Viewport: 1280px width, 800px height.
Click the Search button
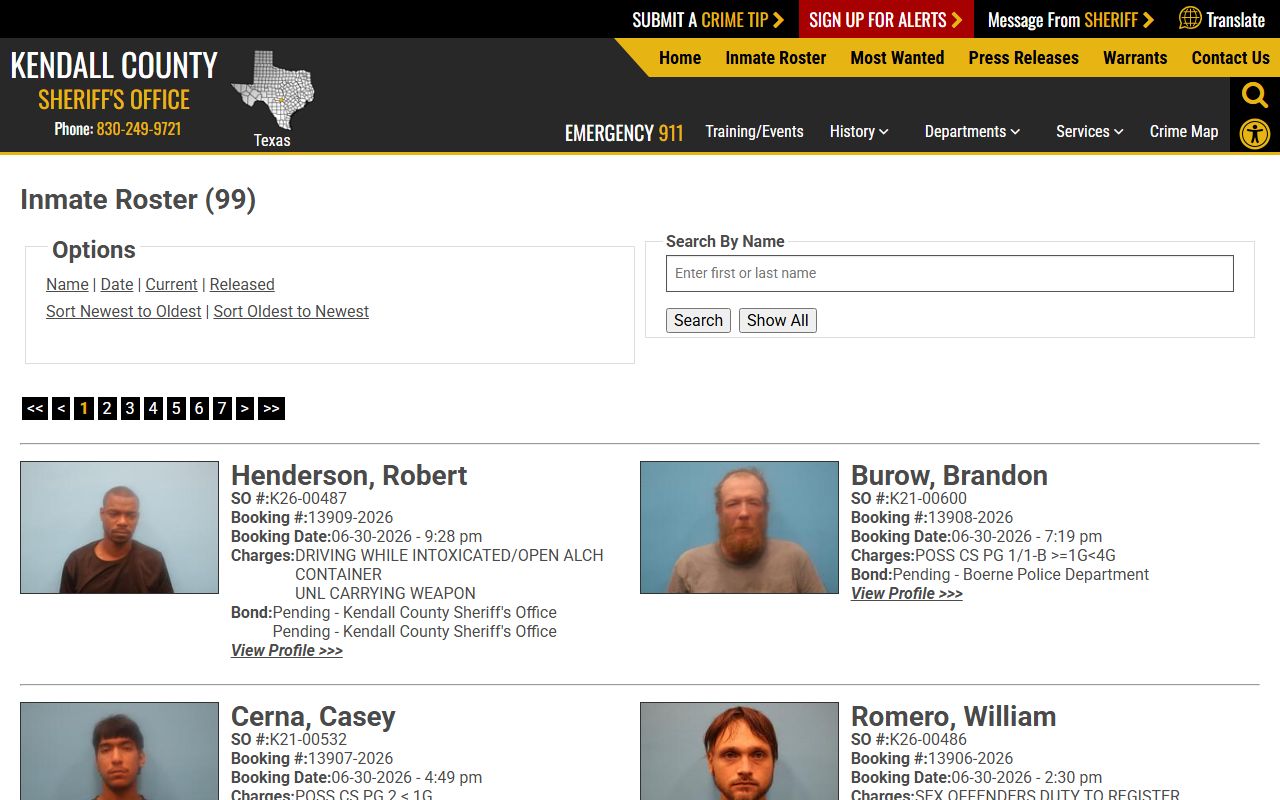pyautogui.click(x=698, y=320)
